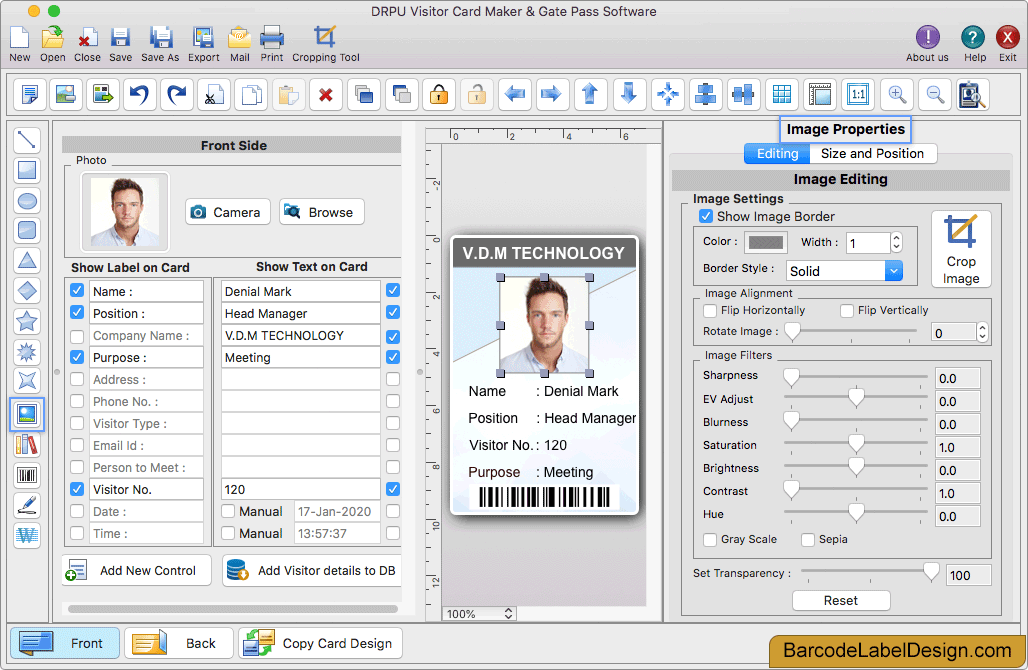Image resolution: width=1028 pixels, height=670 pixels.
Task: Click the Redo arrow icon
Action: (x=176, y=94)
